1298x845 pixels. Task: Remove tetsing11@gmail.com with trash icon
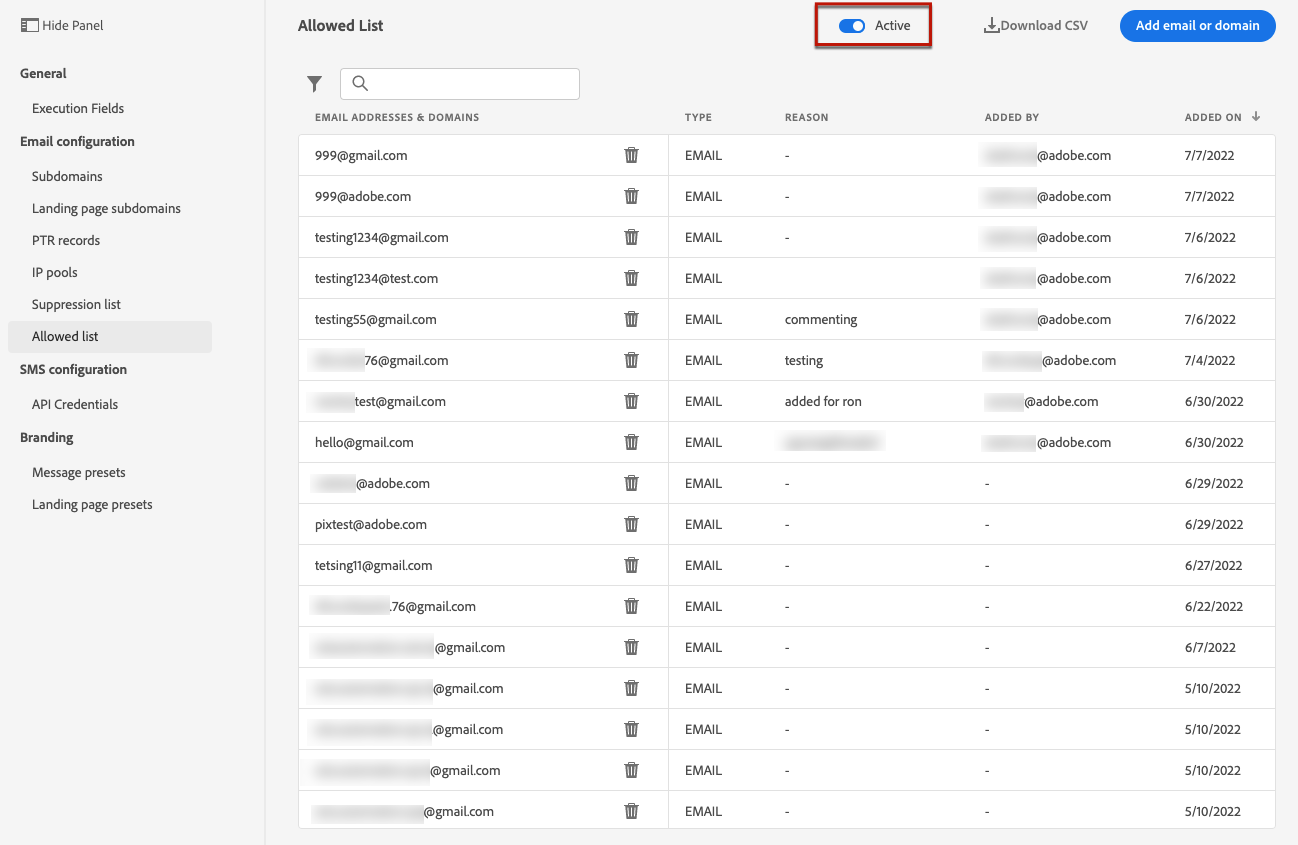pos(631,565)
